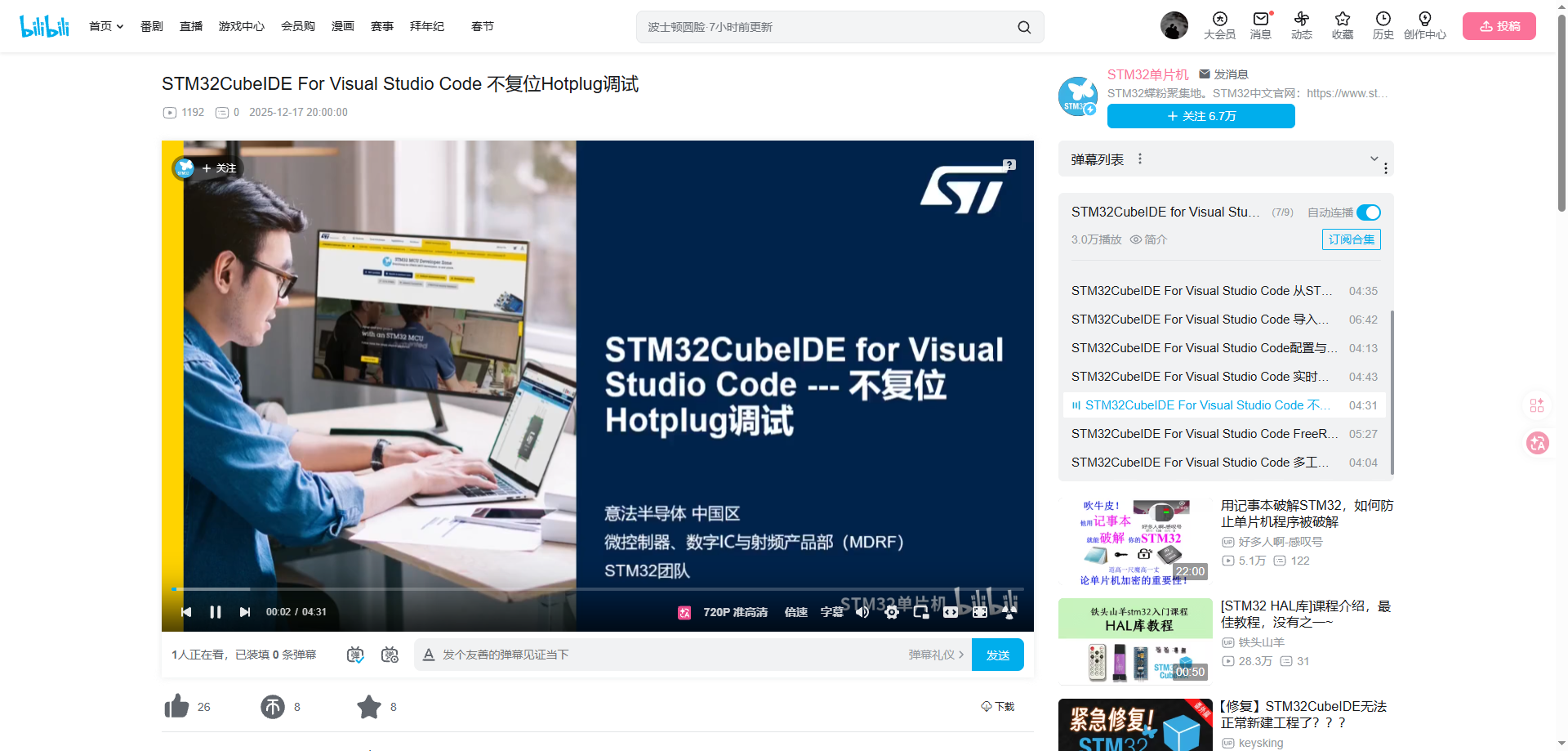Enable picture-in-picture mode

(x=921, y=612)
